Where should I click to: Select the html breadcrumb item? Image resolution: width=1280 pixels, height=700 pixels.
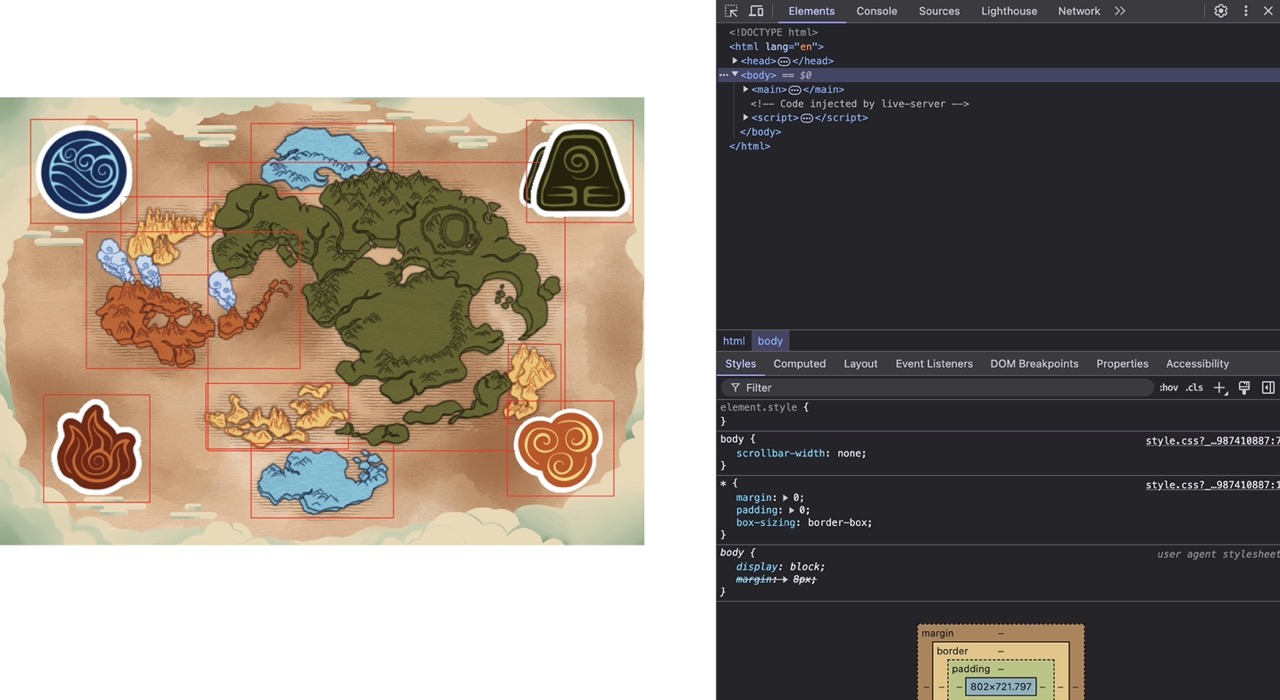coord(734,341)
